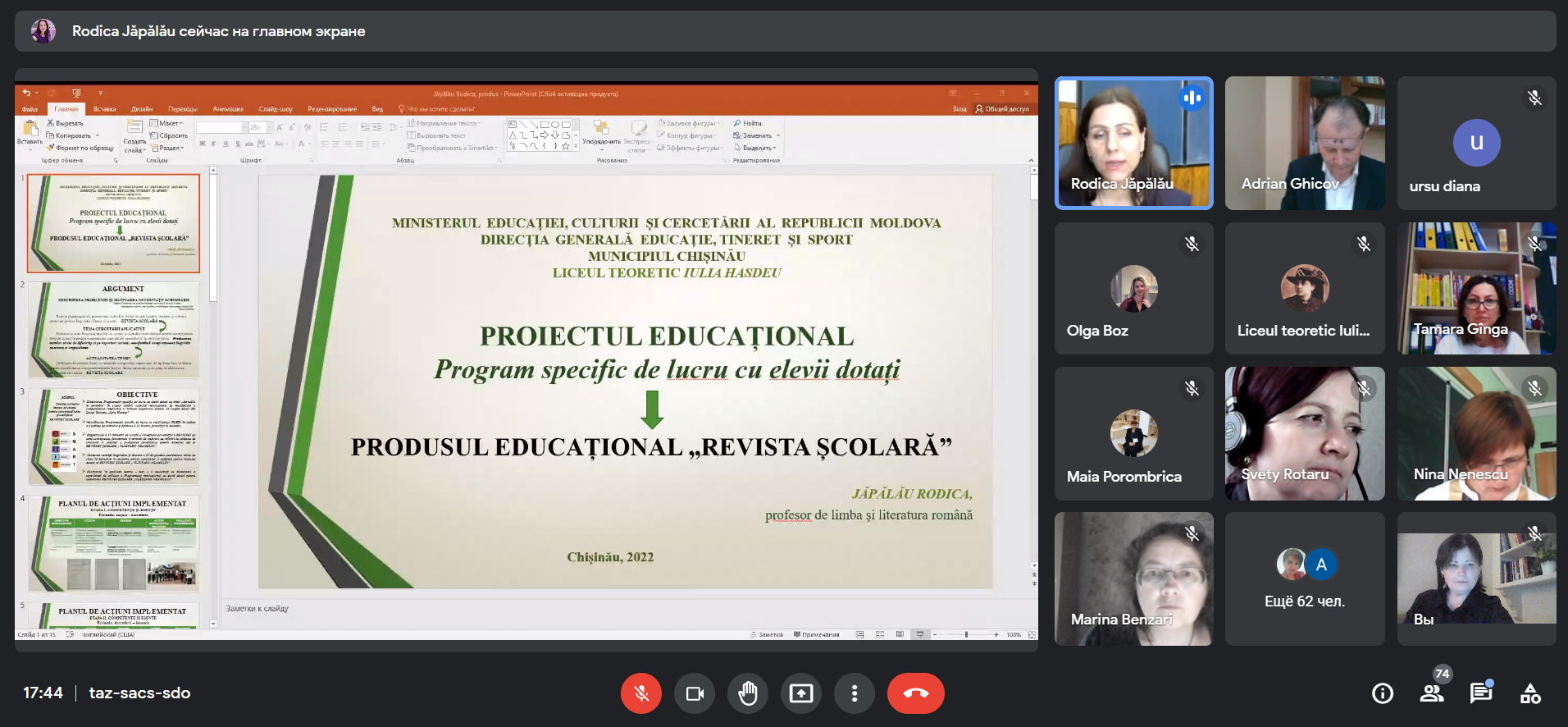This screenshot has height=727, width=1568.
Task: Show the participants list of 74 people
Action: pos(1432,693)
